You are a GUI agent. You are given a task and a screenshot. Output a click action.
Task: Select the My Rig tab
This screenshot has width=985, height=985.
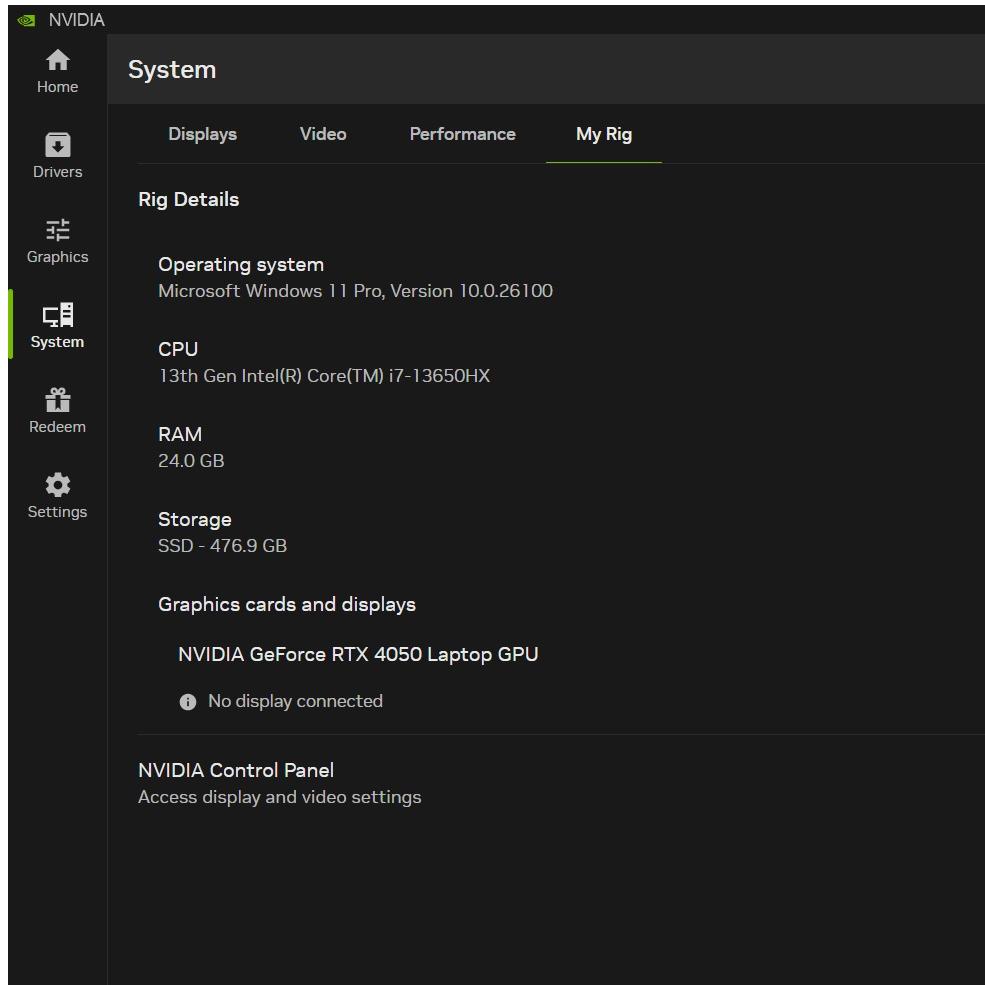tap(604, 134)
